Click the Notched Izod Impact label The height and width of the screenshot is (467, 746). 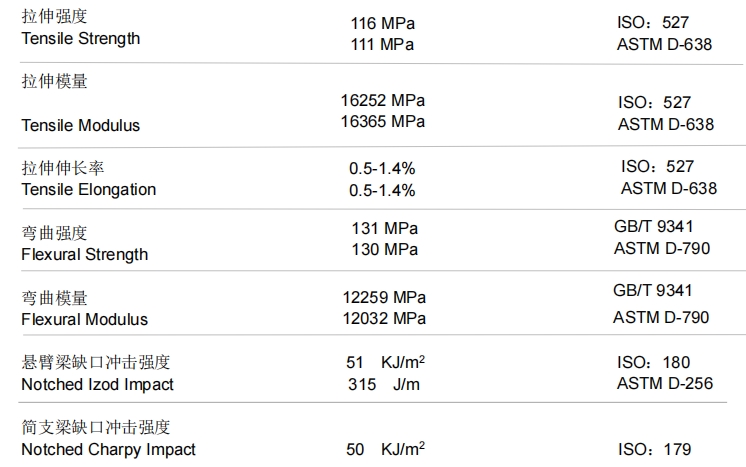coord(97,384)
